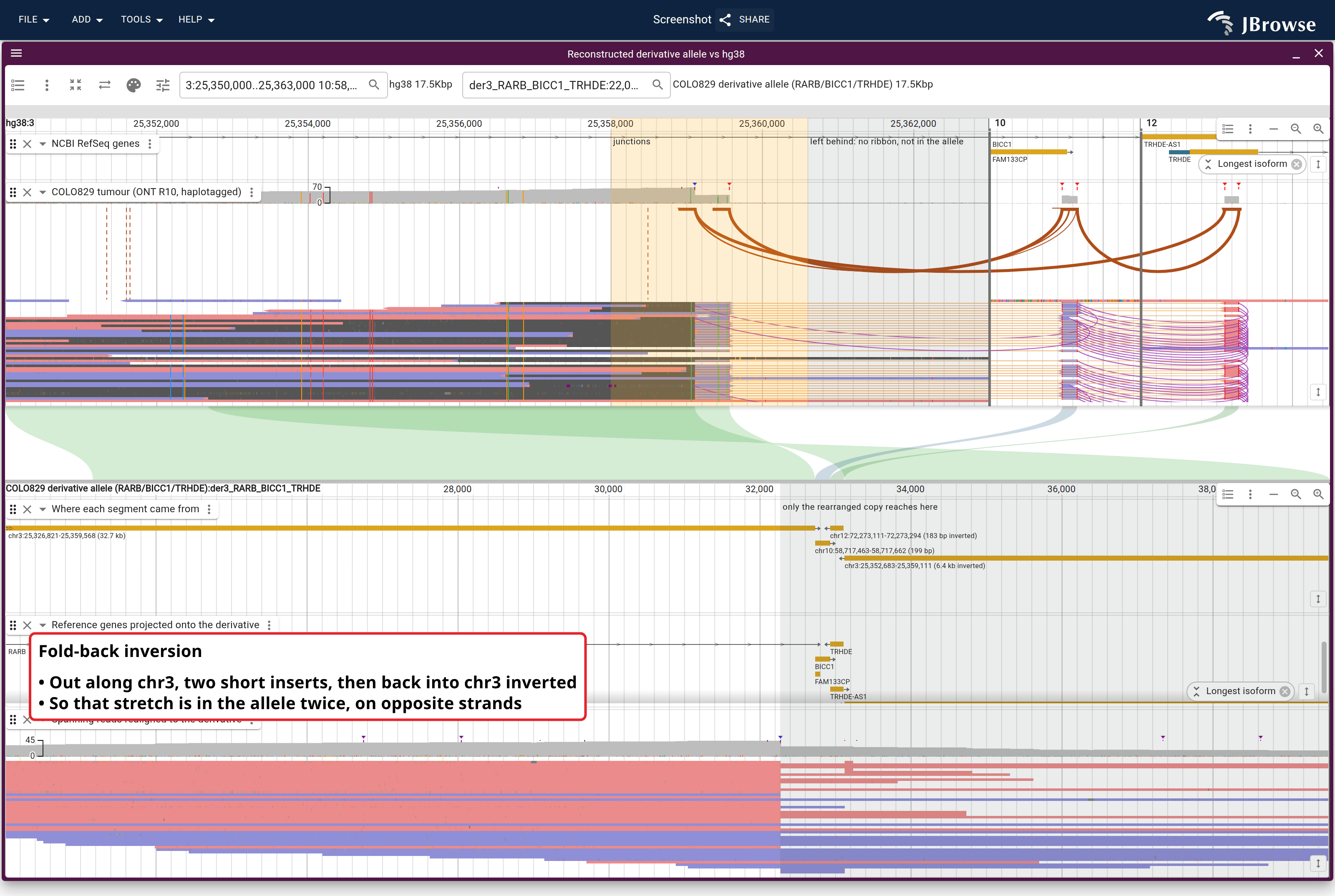Collapse the lower Longest isoform chip
Screen dimensions: 1335x896
(1196, 692)
